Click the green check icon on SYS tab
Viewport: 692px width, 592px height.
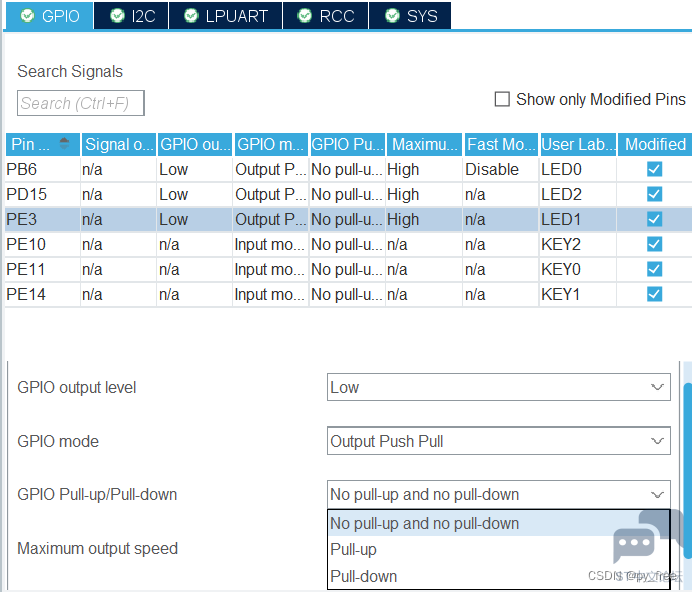click(x=392, y=16)
